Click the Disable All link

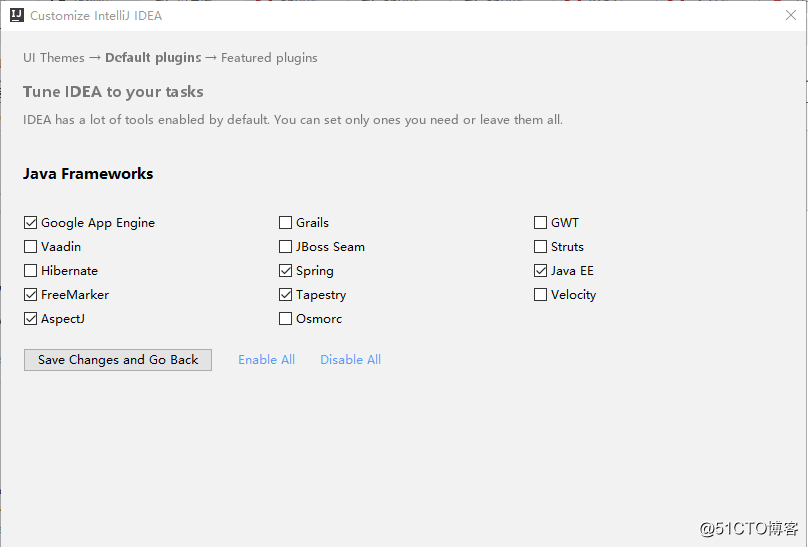(350, 360)
